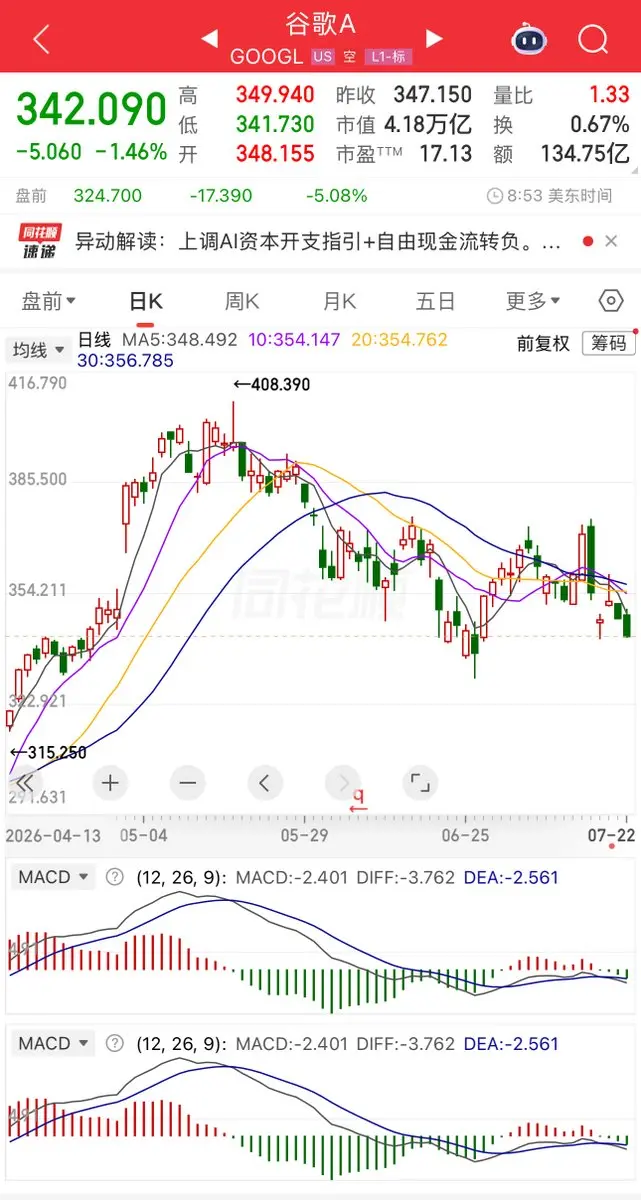The width and height of the screenshot is (641, 1200).
Task: Expand the 盘前 pre-market dropdown tab
Action: 49,301
